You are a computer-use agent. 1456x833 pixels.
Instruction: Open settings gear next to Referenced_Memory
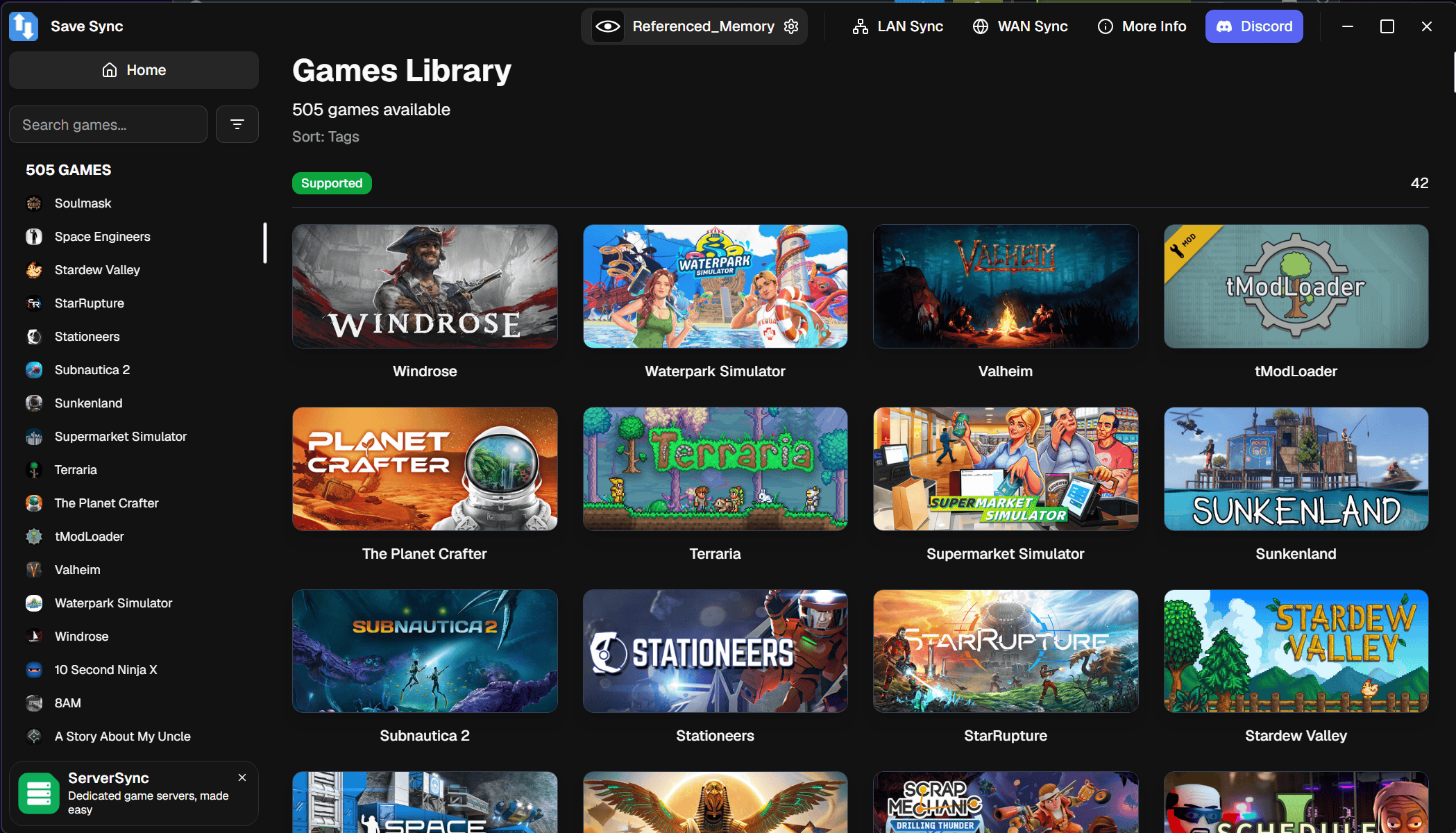[791, 26]
